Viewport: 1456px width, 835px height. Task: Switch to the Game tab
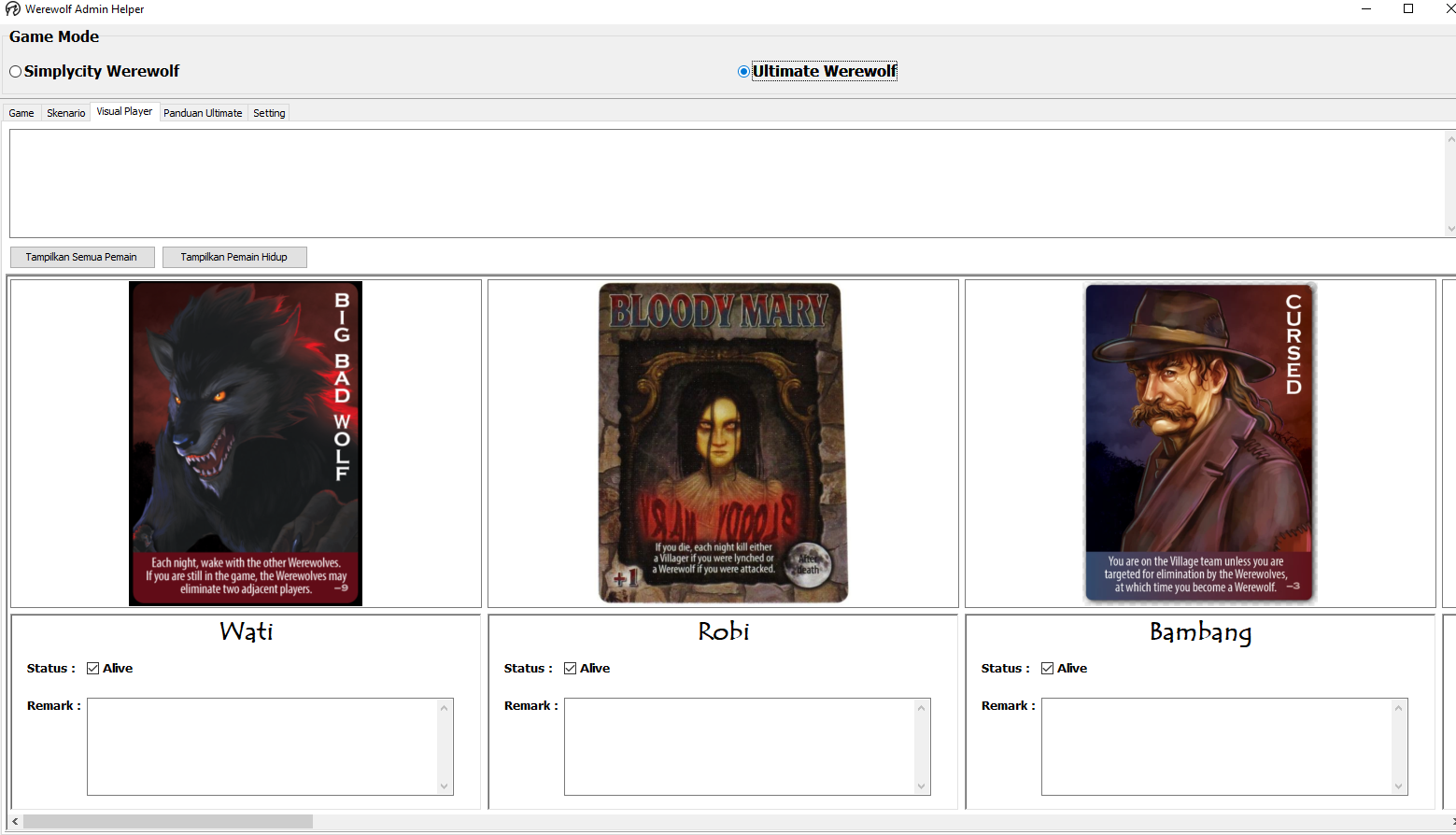point(21,113)
